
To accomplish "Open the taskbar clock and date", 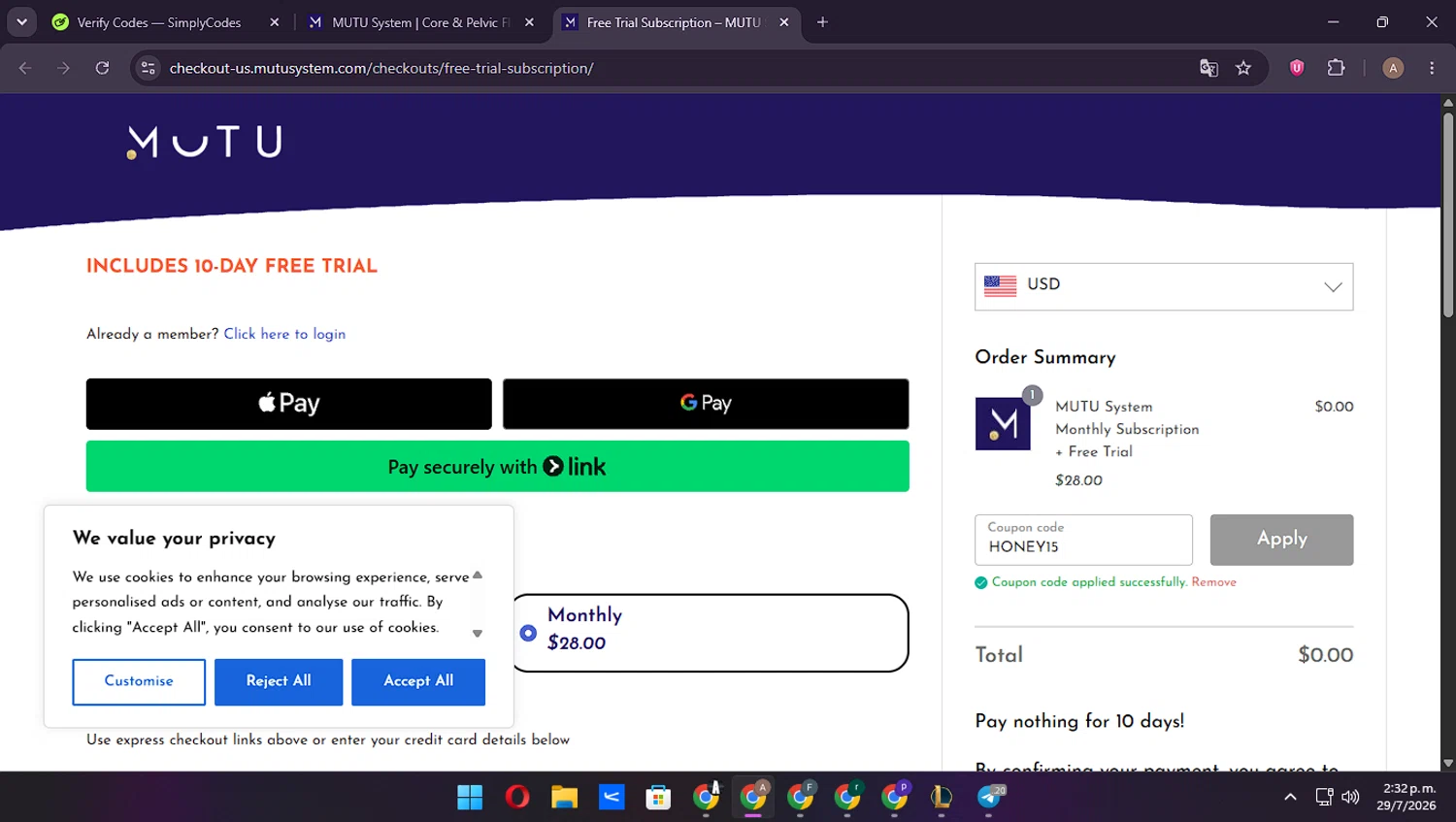I will tap(1406, 797).
